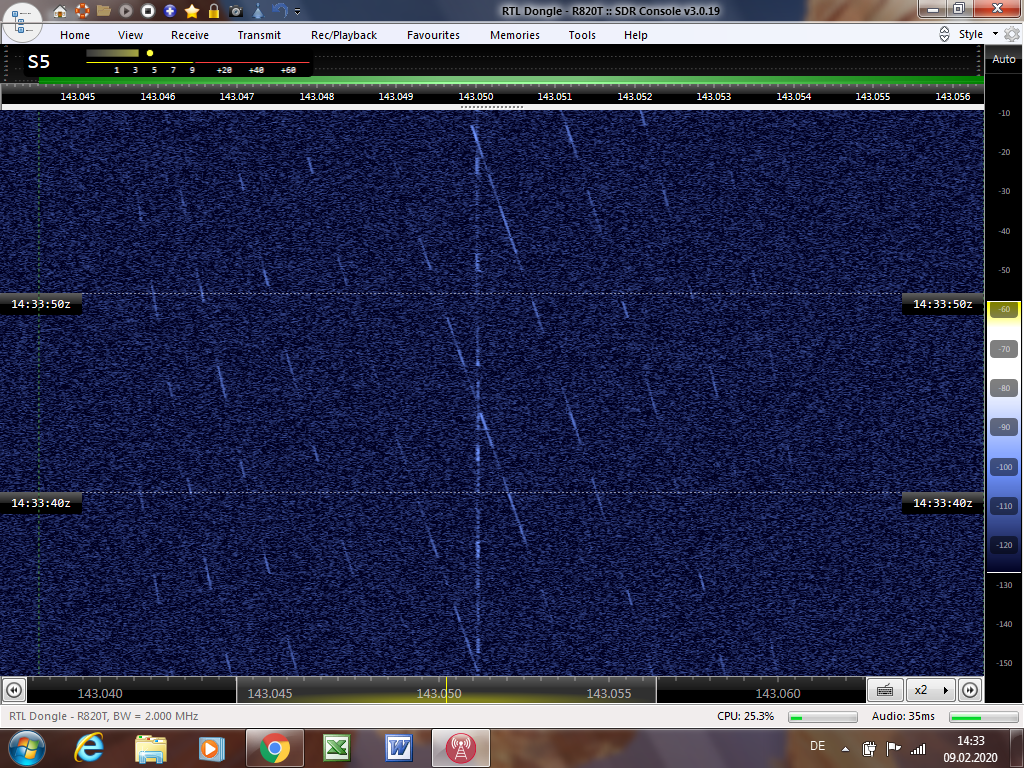Click the 143.050 label on the frequency scale
This screenshot has width=1024, height=768.
click(475, 97)
